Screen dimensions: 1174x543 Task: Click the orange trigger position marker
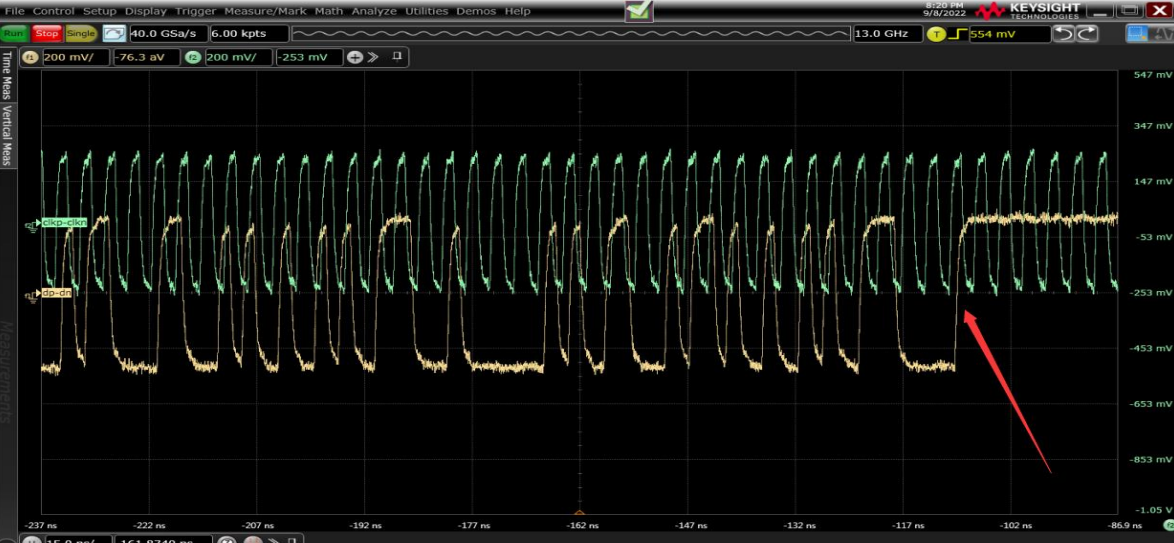579,513
